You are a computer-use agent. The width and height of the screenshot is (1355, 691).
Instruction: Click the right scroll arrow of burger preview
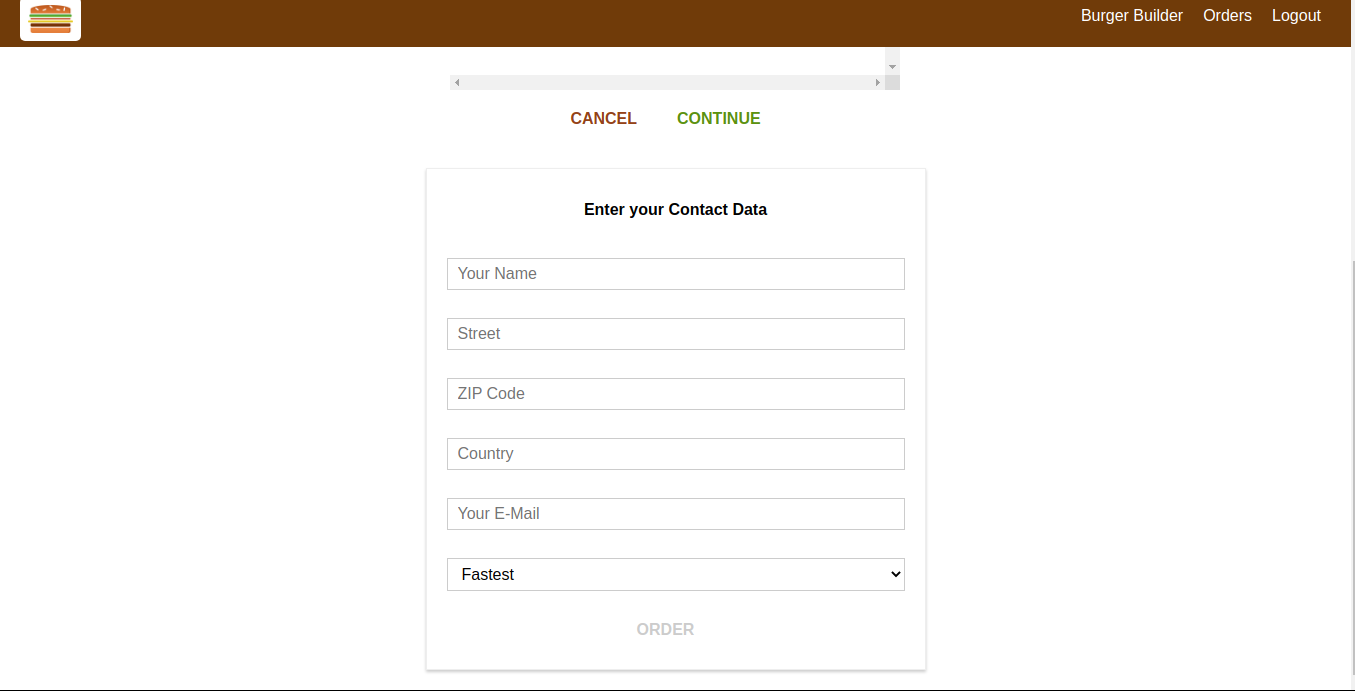click(x=878, y=82)
